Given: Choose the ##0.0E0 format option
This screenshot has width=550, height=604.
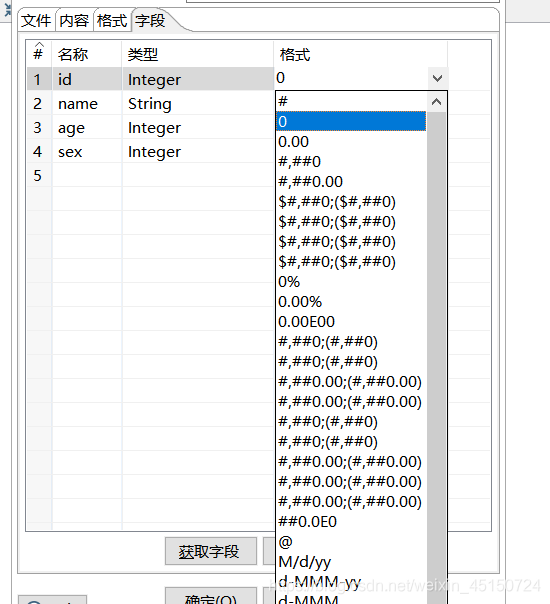Looking at the screenshot, I should (351, 522).
